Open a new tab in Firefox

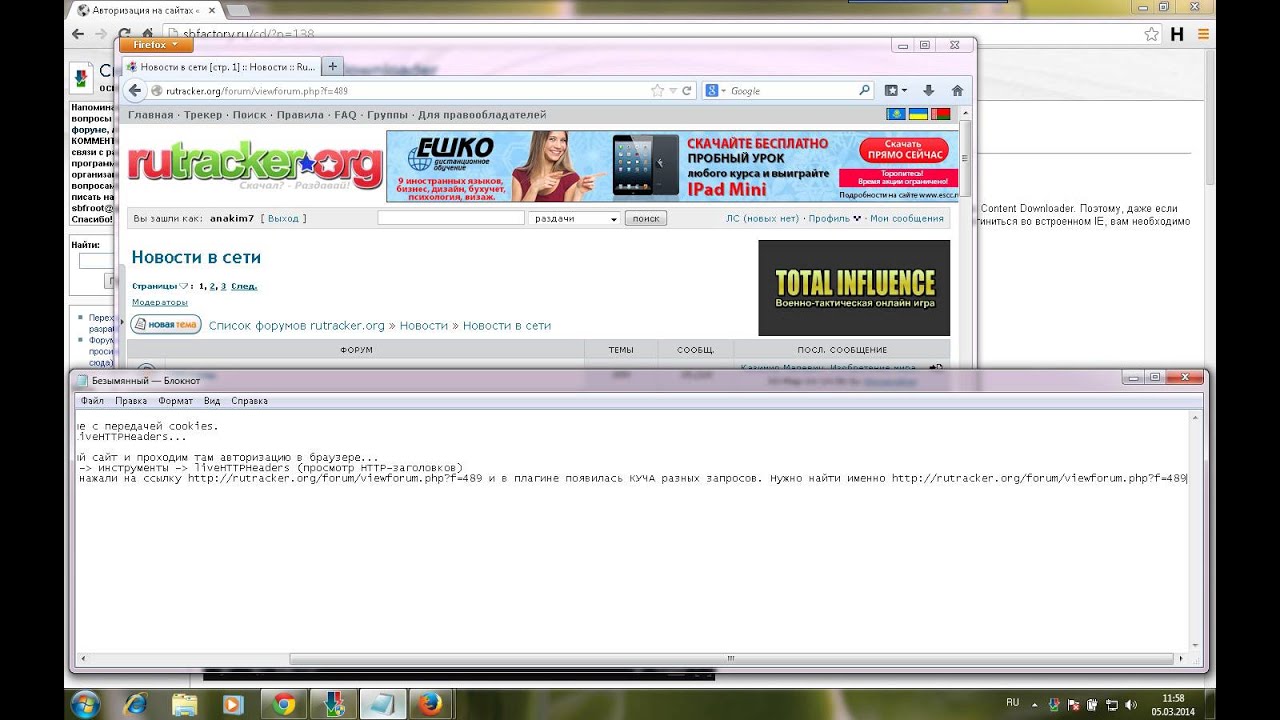[333, 66]
